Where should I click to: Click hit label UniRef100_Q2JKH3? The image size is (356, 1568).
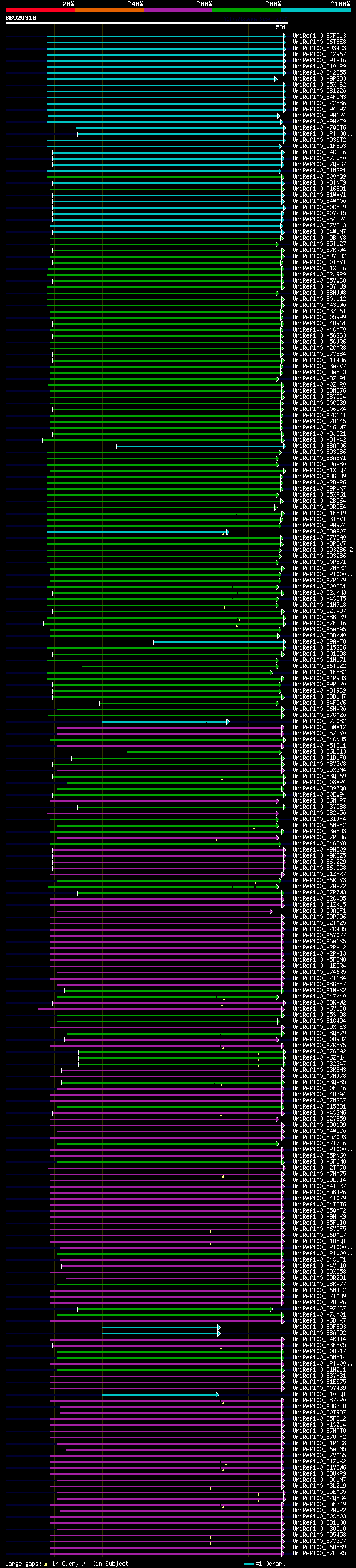pos(319,592)
